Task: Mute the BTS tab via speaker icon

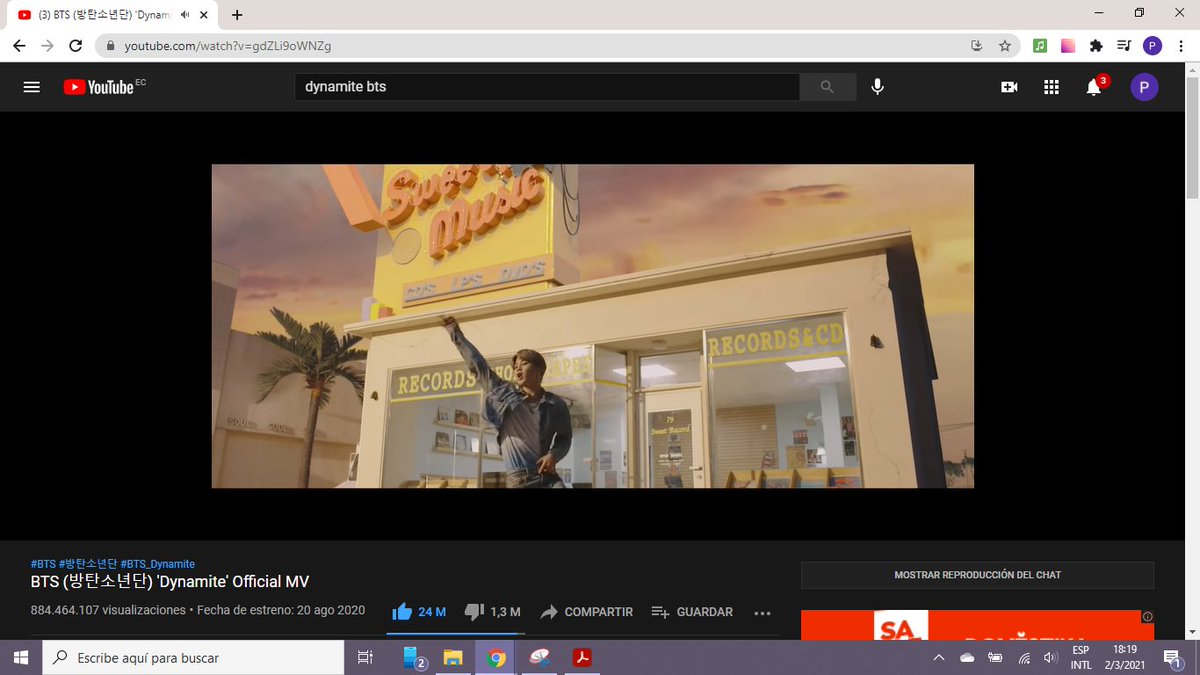Action: coord(185,15)
